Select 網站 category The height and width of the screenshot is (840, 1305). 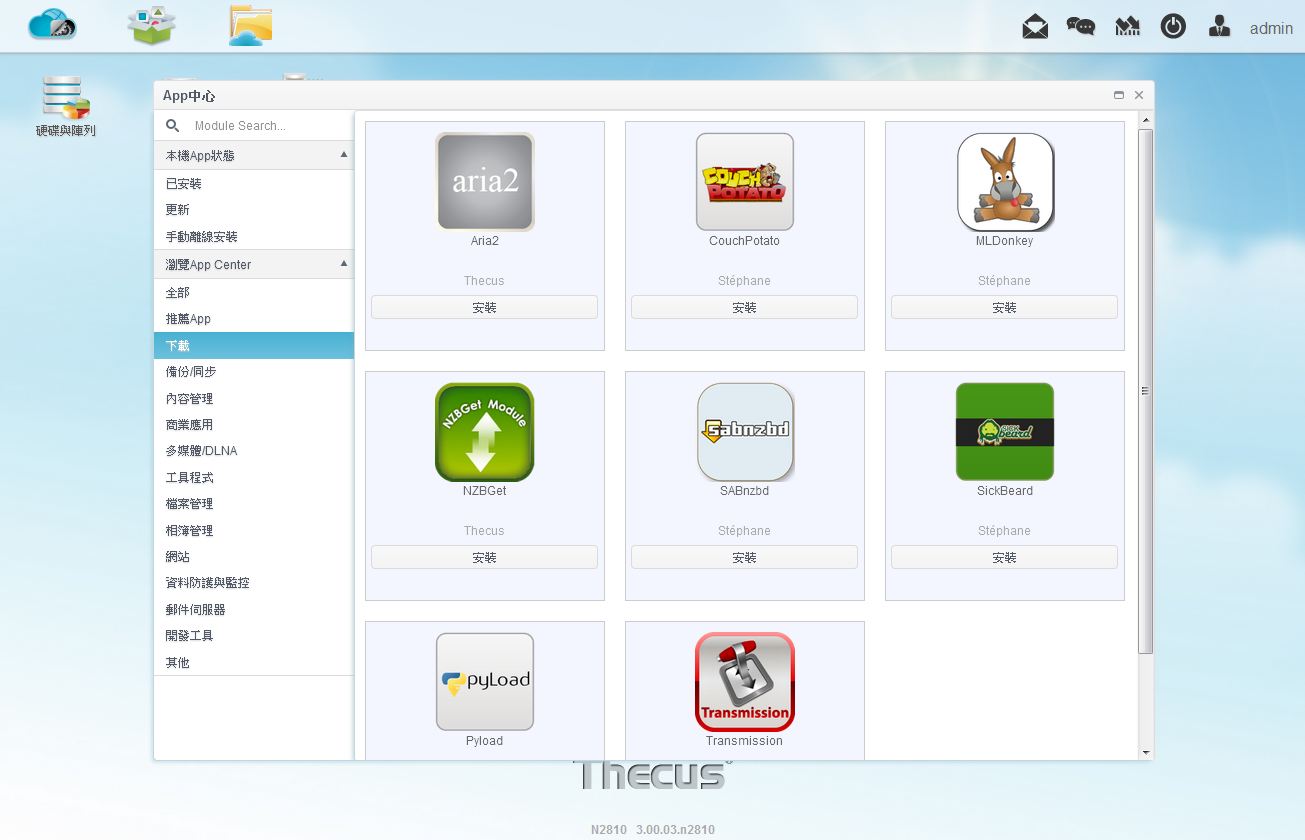(x=254, y=557)
